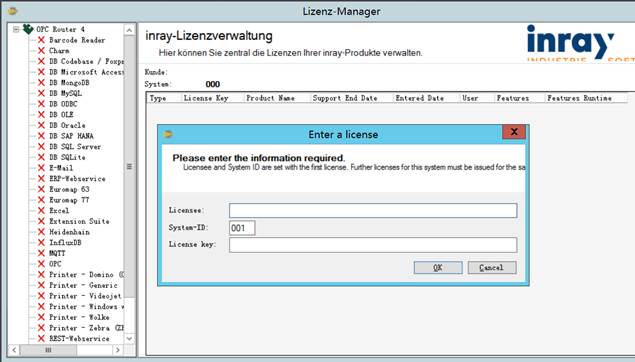
Task: Click the red X icon beside InfluxDB
Action: coord(41,243)
